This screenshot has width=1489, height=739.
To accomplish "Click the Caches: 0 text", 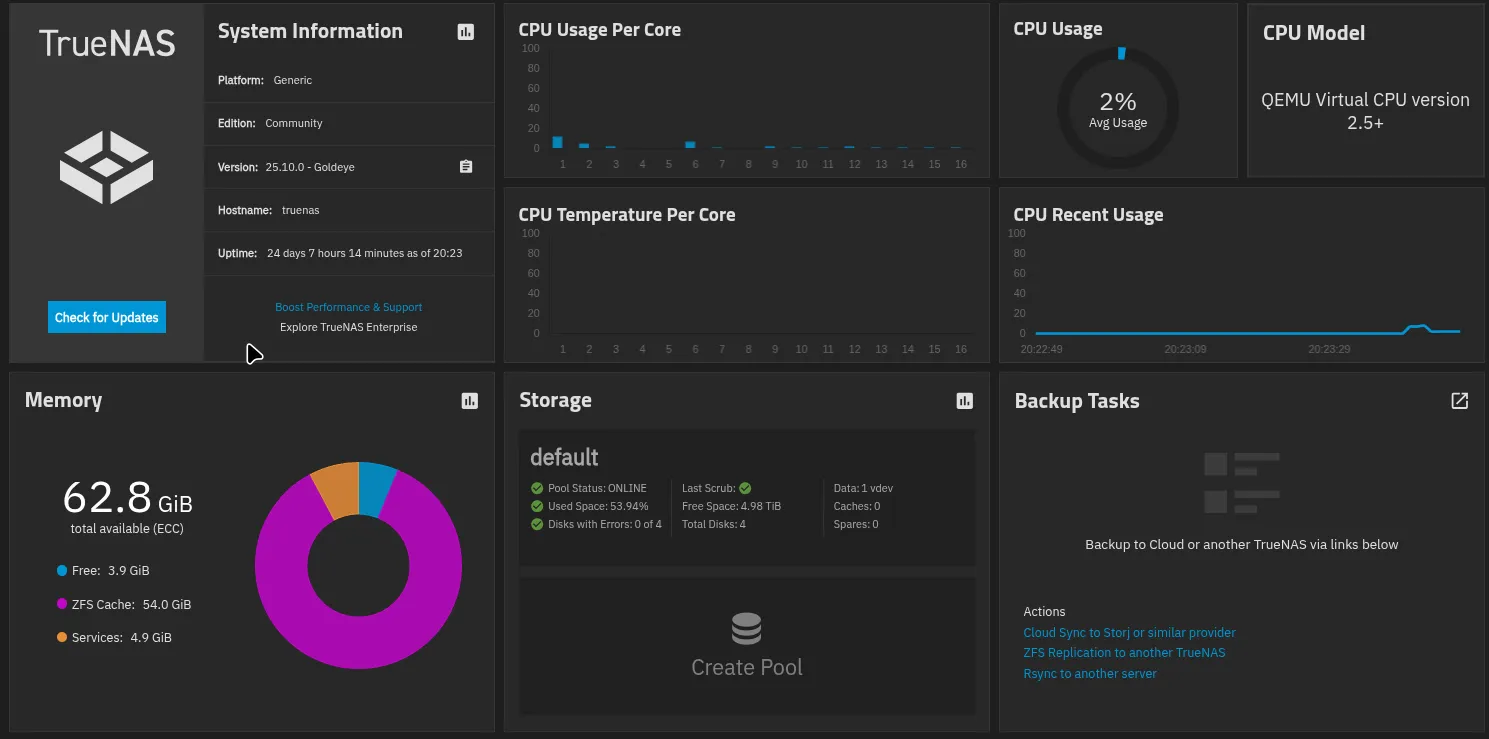I will (856, 506).
